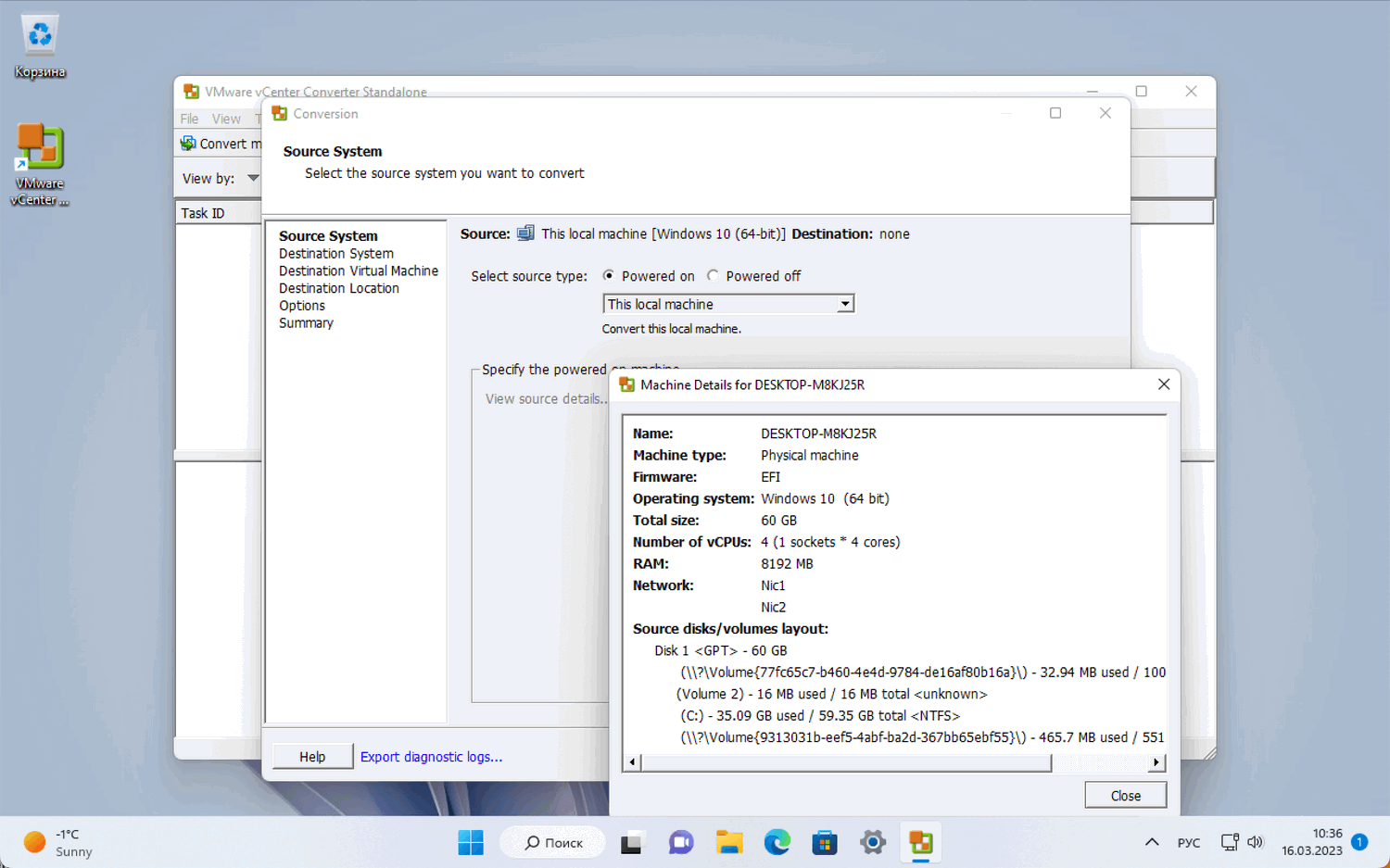Click the Total size value 60 GB
The height and width of the screenshot is (868, 1390).
[x=778, y=521]
